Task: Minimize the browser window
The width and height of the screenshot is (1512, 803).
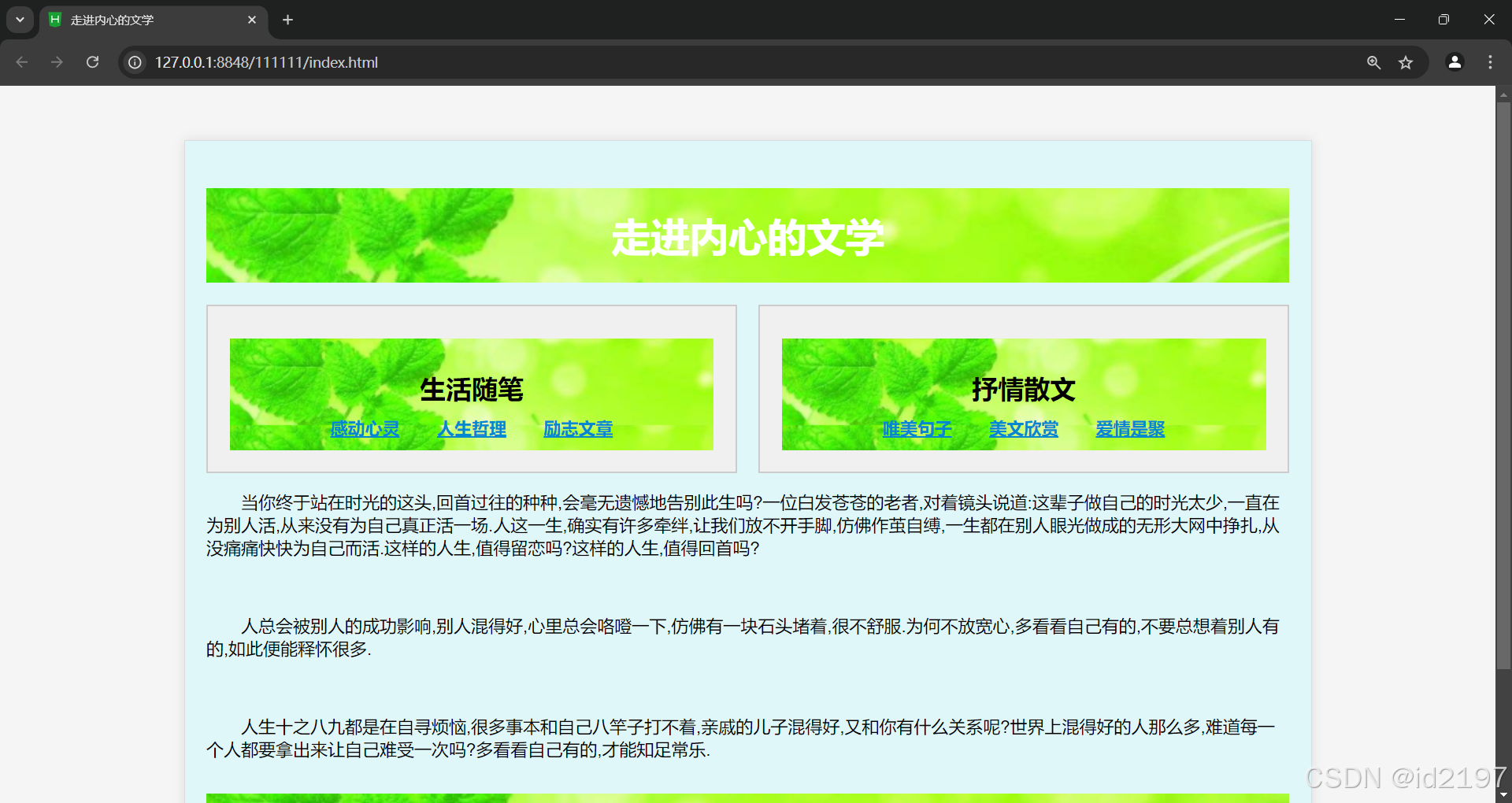Action: (1399, 20)
